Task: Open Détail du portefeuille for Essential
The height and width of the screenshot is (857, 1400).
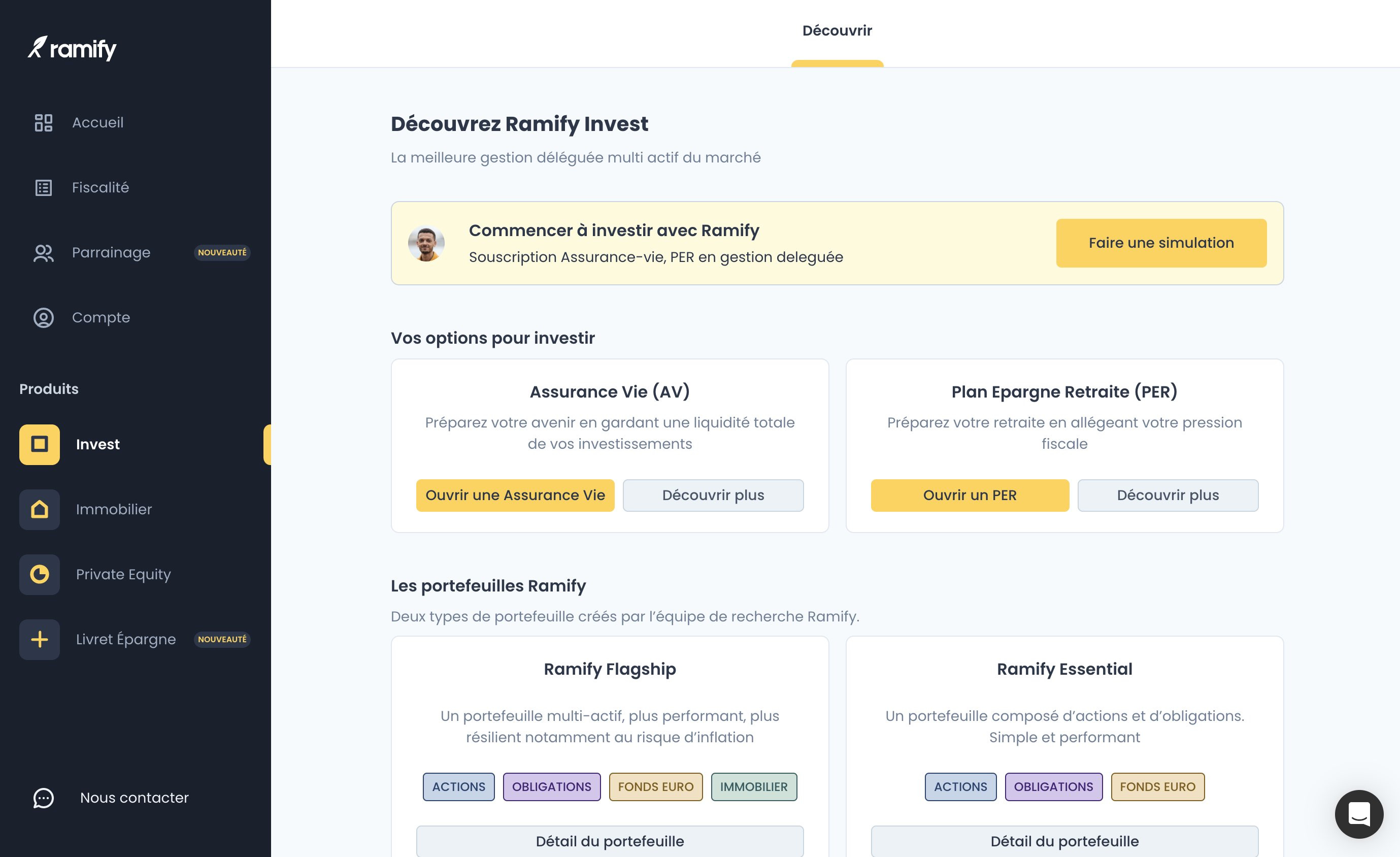Action: (x=1064, y=841)
